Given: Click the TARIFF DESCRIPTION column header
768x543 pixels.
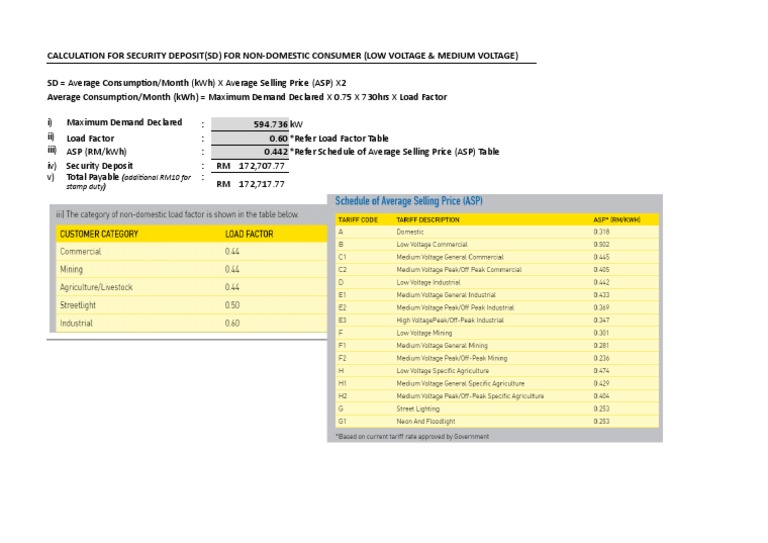Looking at the screenshot, I should [428, 220].
